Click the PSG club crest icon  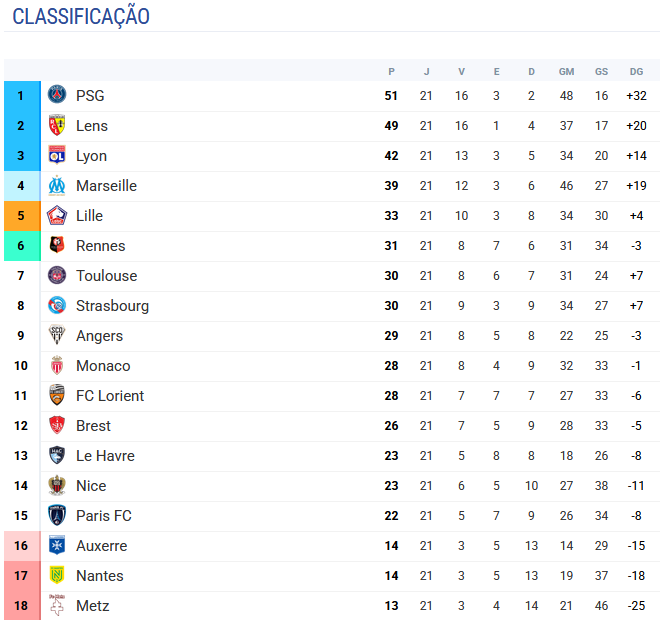(x=57, y=96)
